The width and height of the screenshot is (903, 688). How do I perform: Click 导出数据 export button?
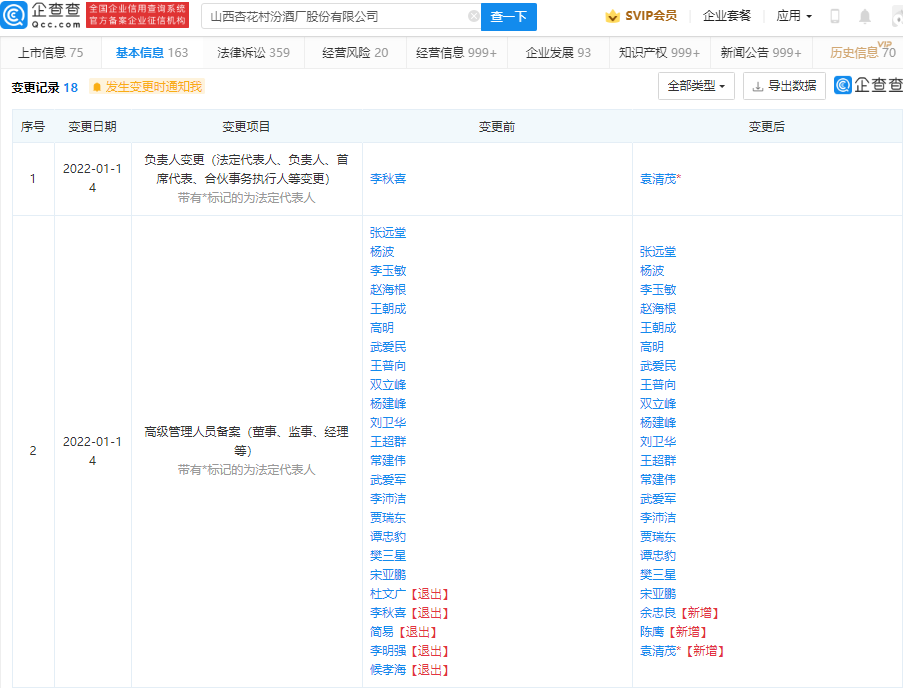784,86
